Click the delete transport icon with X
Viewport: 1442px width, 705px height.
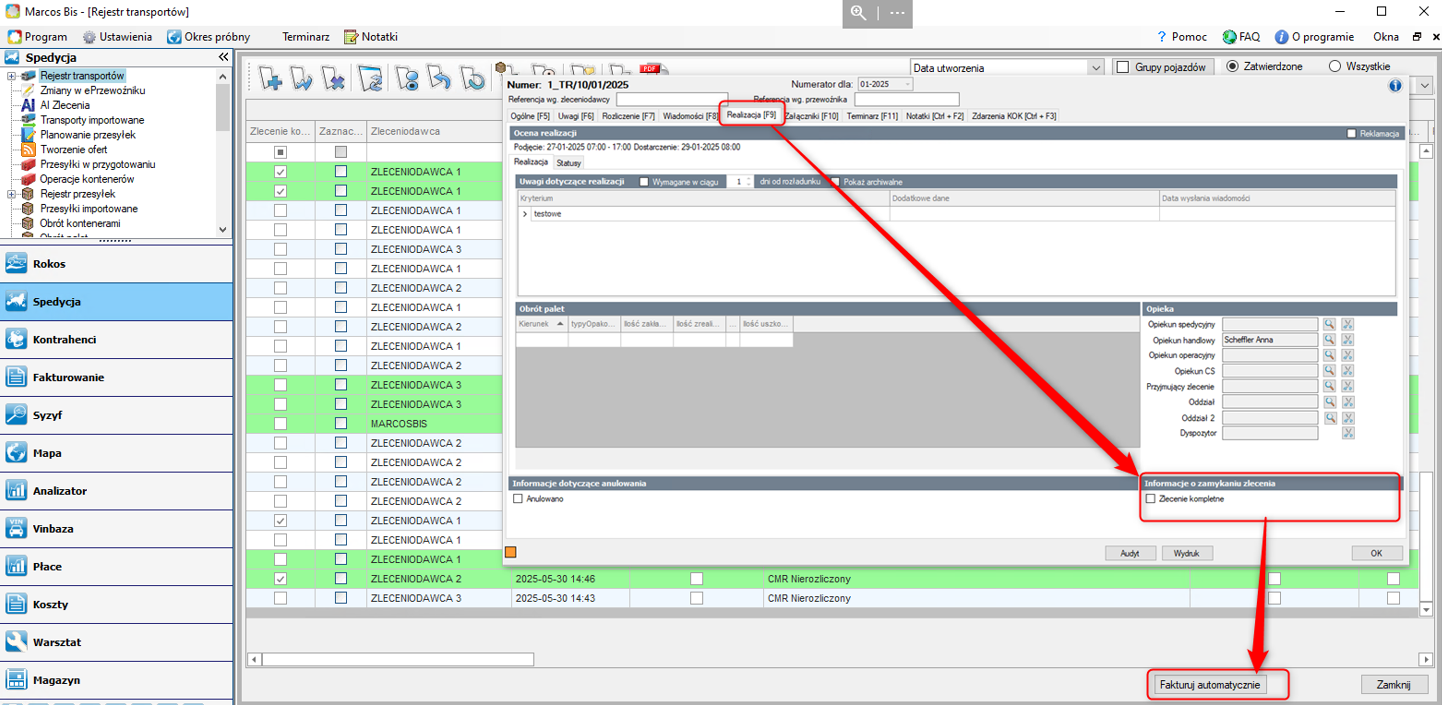pos(334,78)
